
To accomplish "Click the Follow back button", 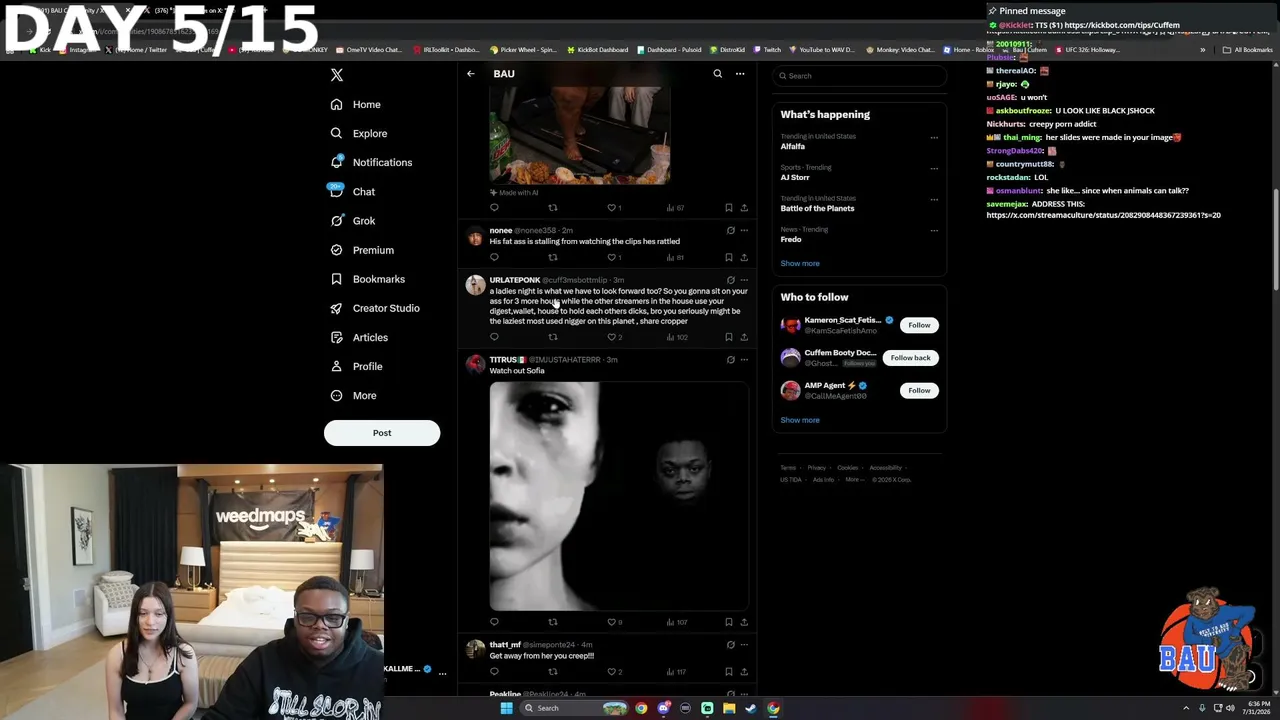I will [910, 358].
